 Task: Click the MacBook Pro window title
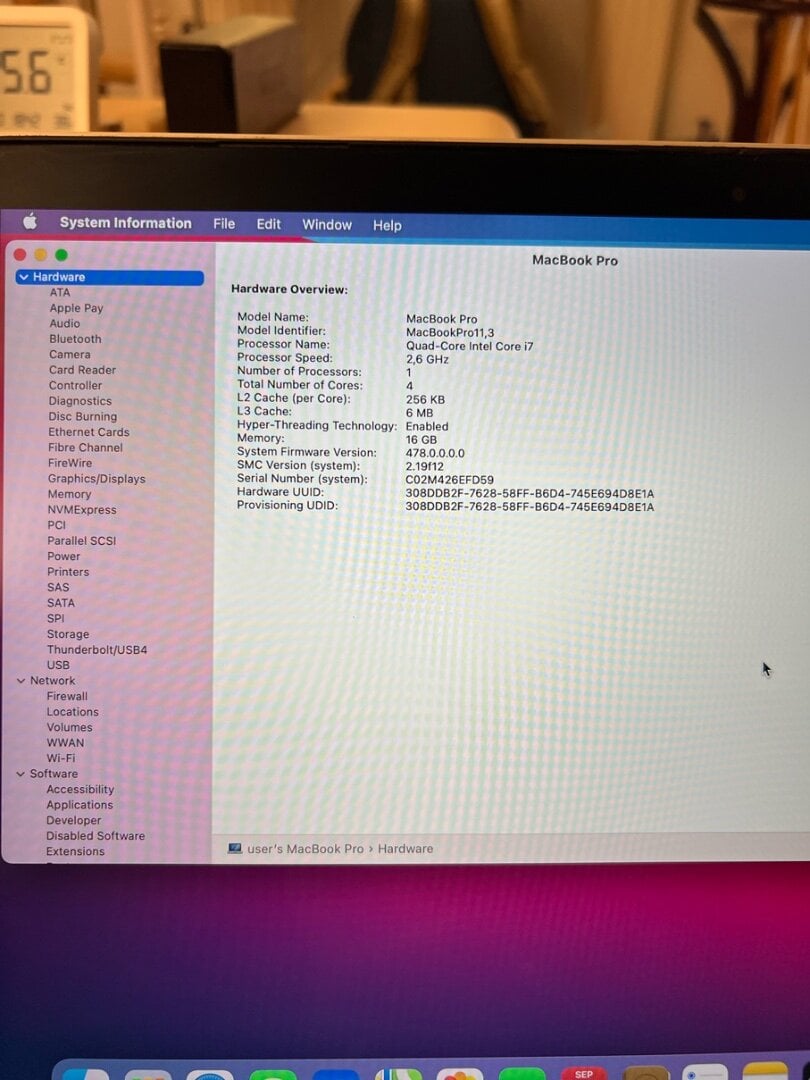tap(575, 260)
